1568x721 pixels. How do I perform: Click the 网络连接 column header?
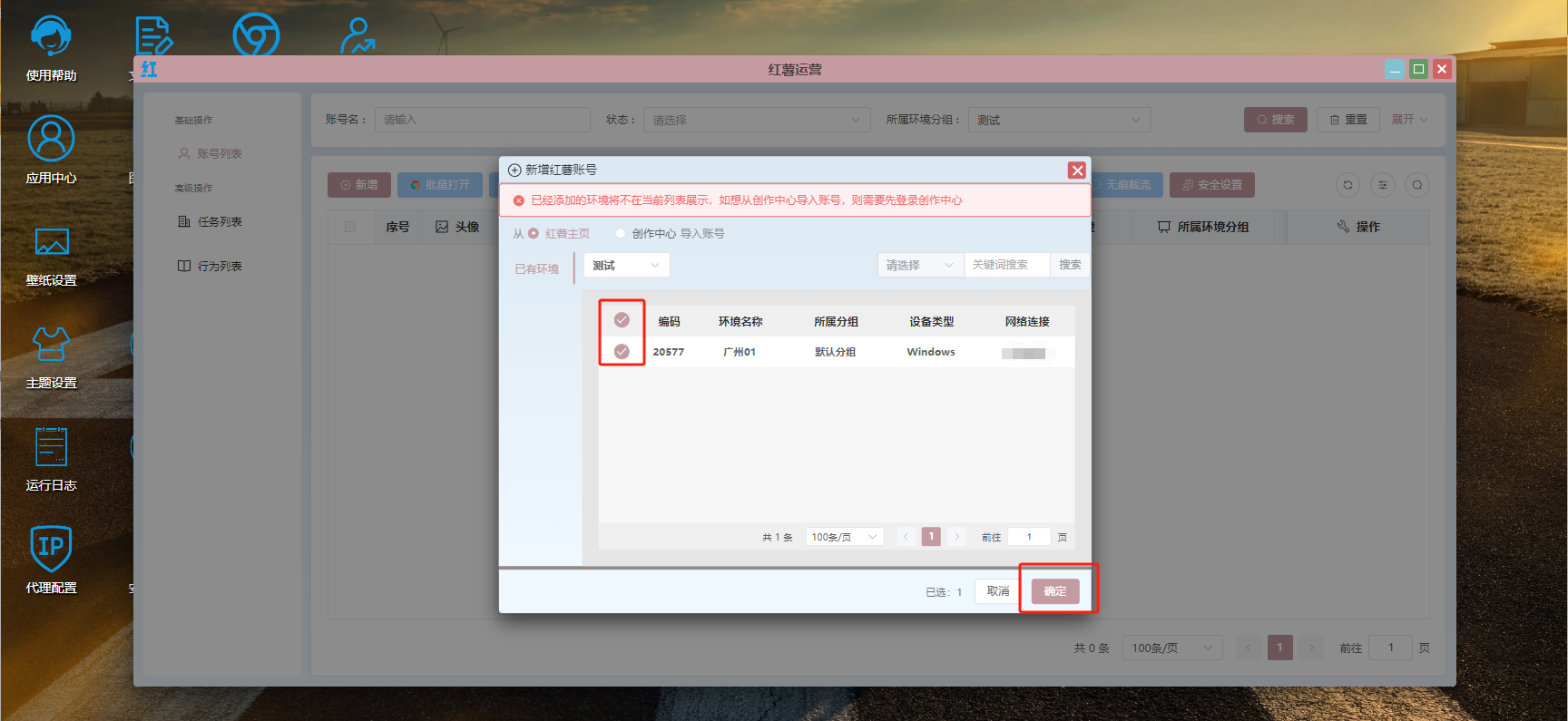[1027, 322]
